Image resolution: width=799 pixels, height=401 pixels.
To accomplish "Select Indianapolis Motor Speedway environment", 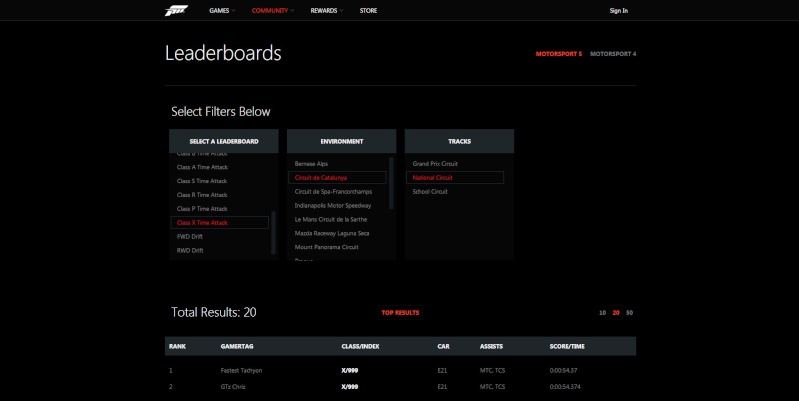I will (x=333, y=206).
